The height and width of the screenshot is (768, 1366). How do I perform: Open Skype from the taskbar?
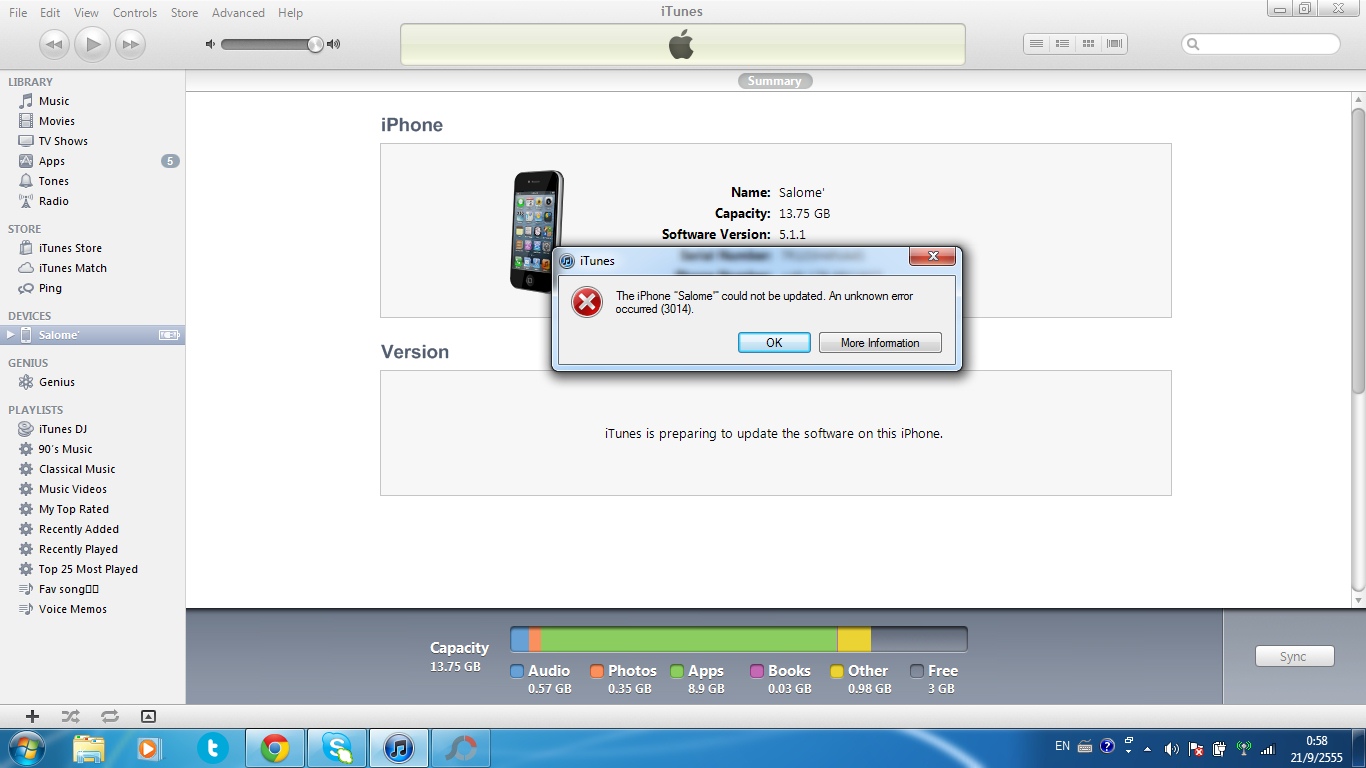click(337, 748)
